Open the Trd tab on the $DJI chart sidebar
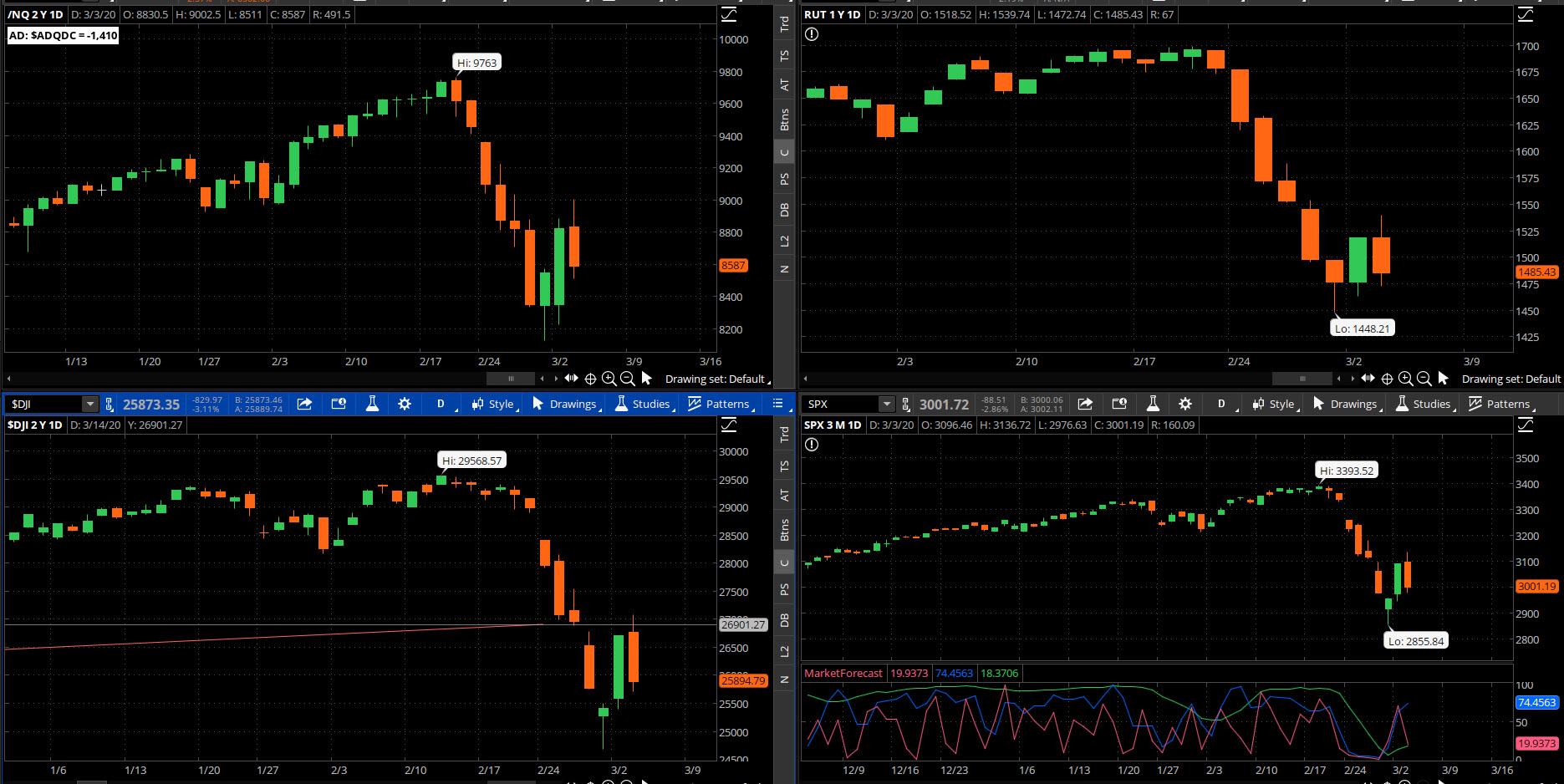This screenshot has width=1564, height=784. click(784, 435)
